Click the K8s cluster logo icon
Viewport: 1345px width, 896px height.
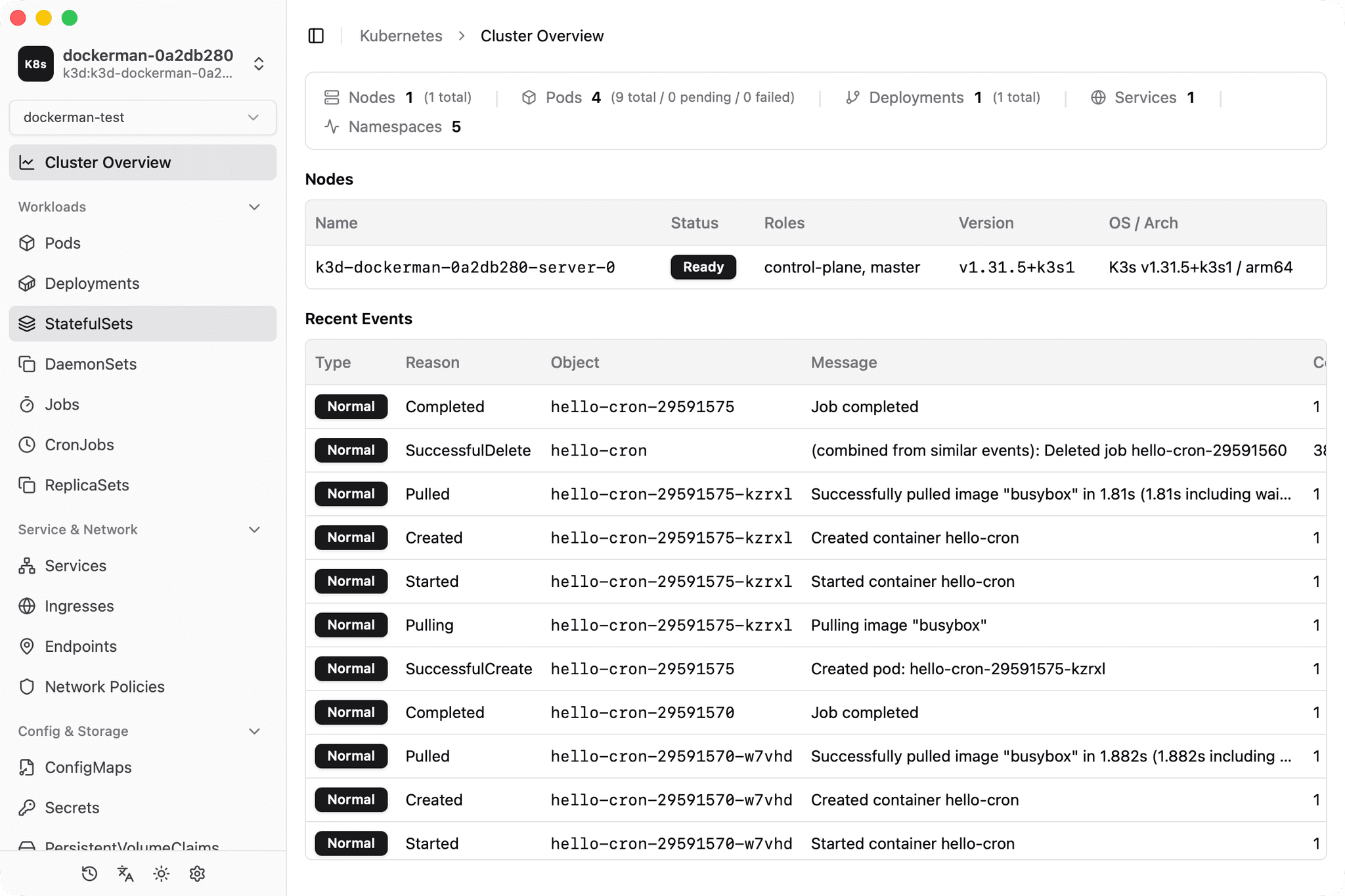click(x=35, y=64)
